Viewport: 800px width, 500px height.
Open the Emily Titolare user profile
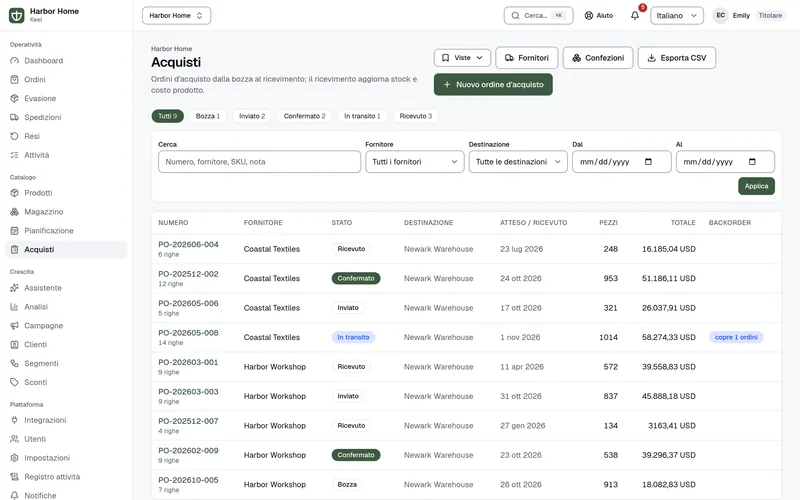(749, 15)
